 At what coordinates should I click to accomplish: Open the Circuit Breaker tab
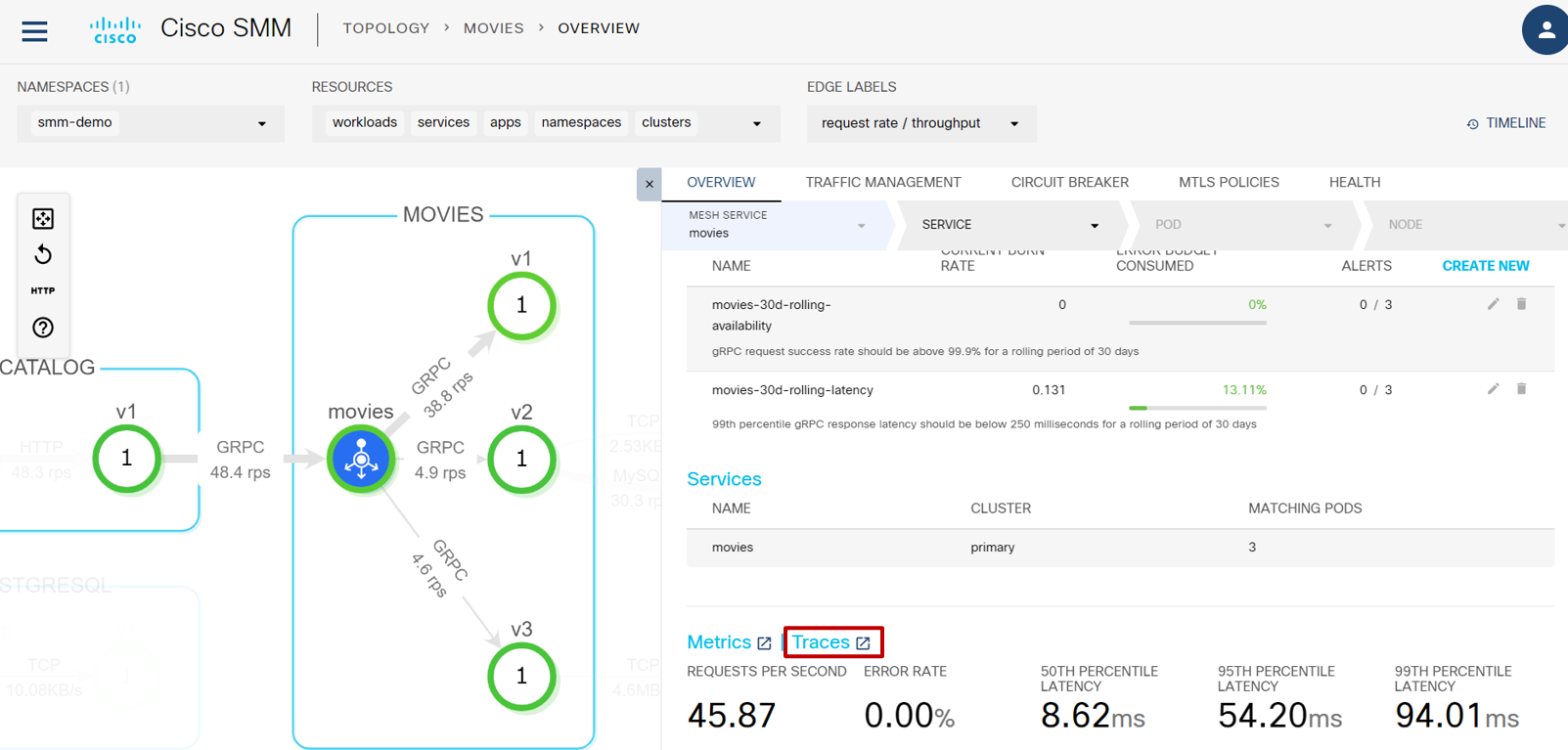pos(1069,183)
